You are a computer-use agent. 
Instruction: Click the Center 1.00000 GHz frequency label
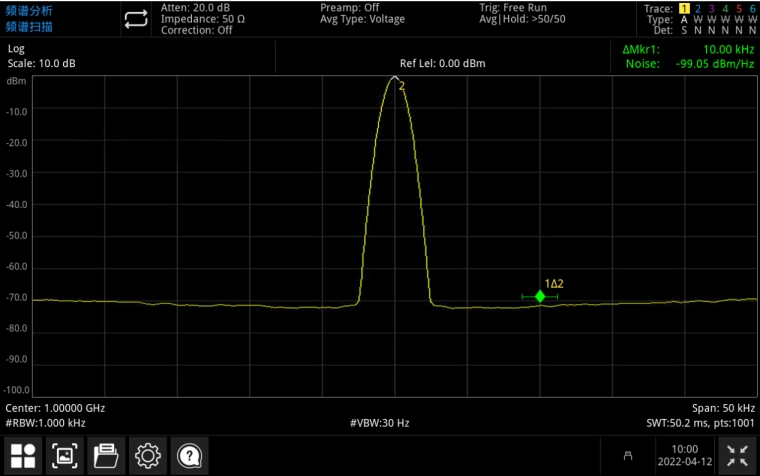[x=55, y=408]
